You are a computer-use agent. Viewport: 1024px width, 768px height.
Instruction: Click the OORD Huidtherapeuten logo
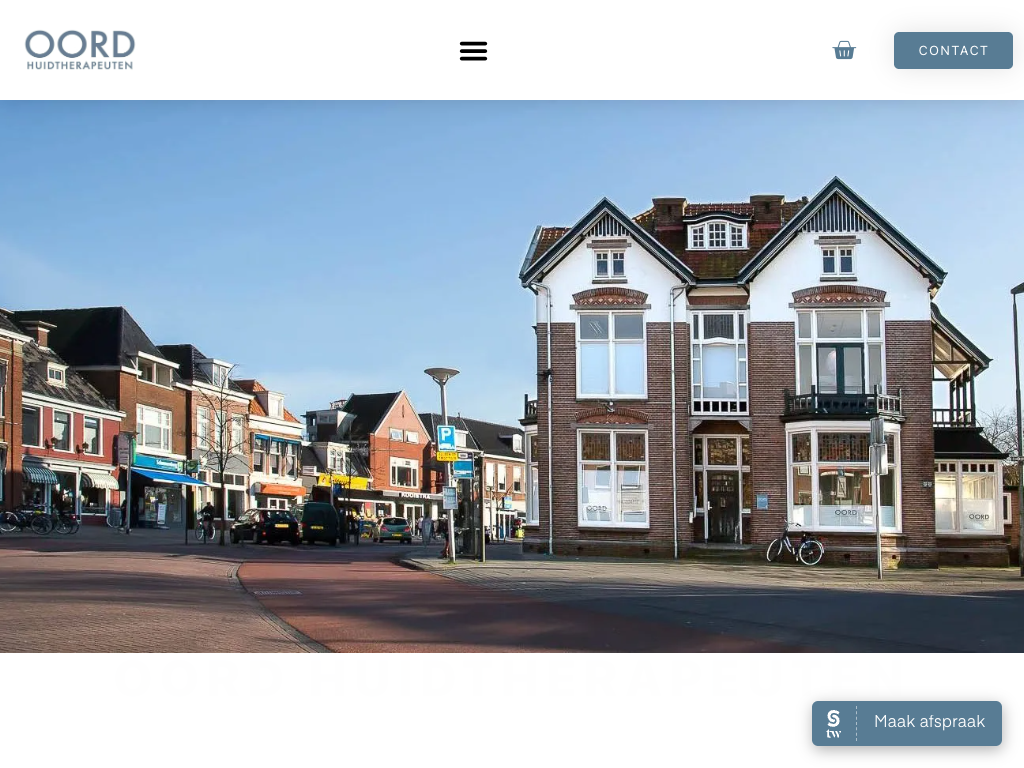80,45
